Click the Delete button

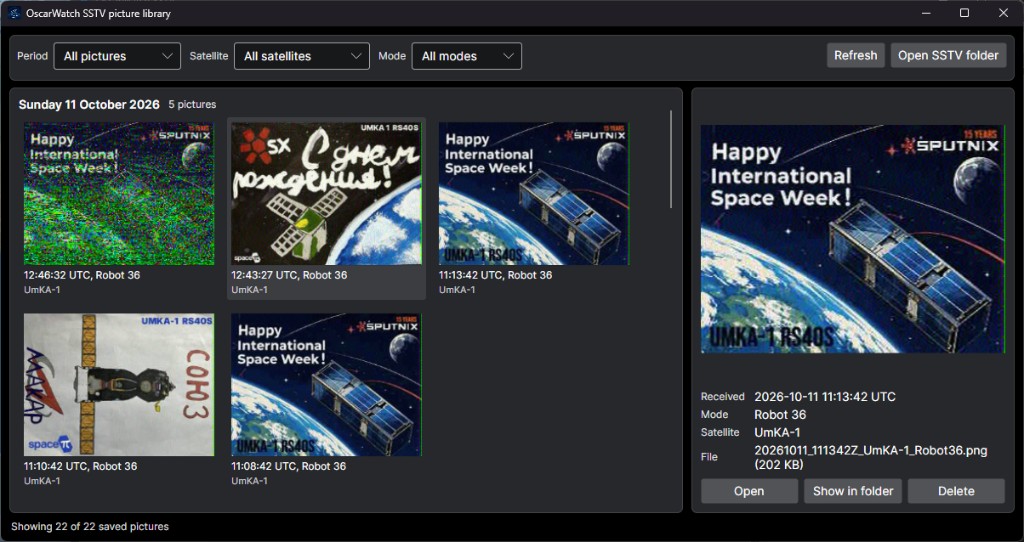click(x=956, y=491)
